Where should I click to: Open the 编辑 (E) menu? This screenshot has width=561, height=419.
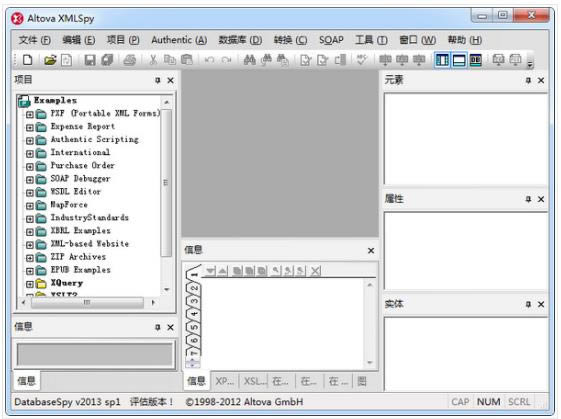78,40
